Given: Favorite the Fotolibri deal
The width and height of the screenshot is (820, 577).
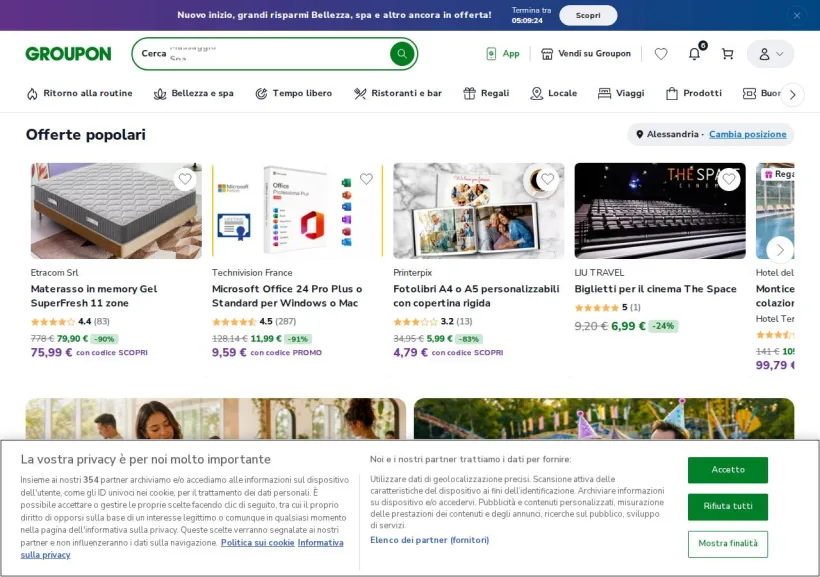Looking at the screenshot, I should (x=548, y=179).
